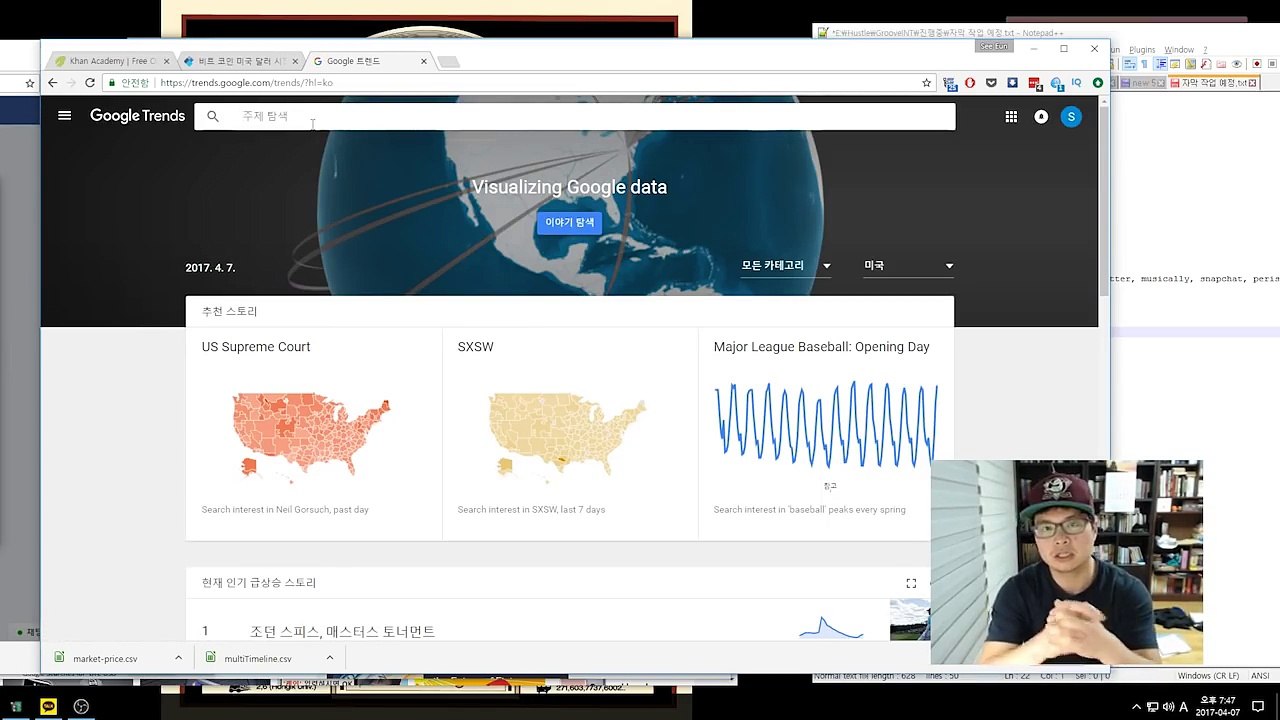Open the Google apps grid
The height and width of the screenshot is (720, 1280).
click(x=1011, y=117)
